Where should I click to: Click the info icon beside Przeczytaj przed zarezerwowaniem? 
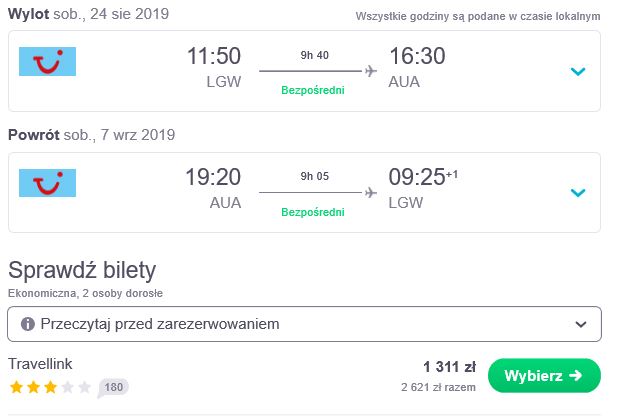[x=28, y=324]
